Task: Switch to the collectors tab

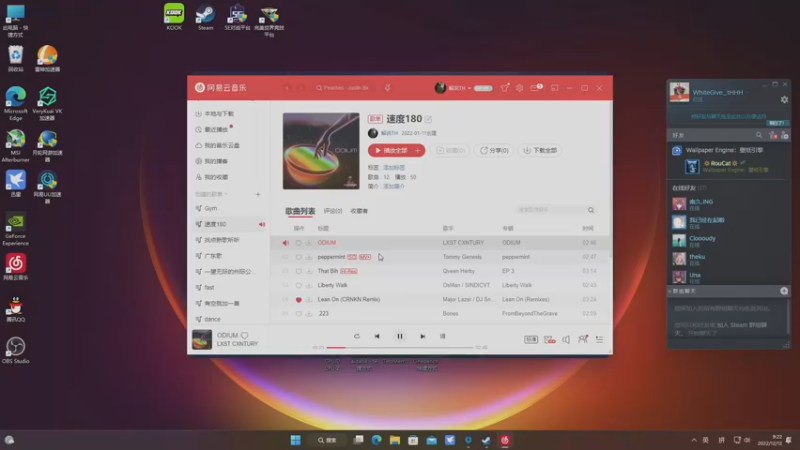Action: (x=359, y=211)
